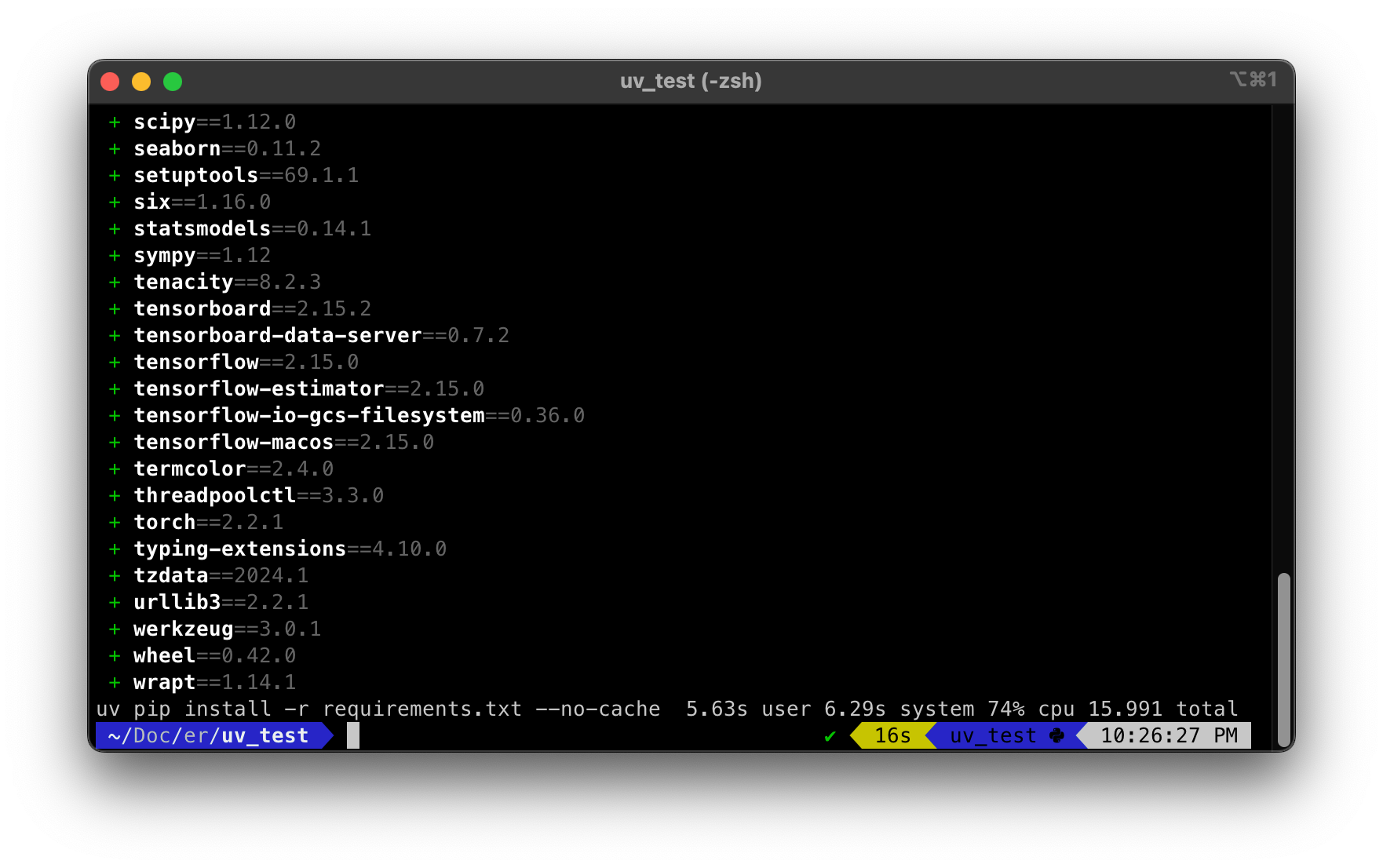1383x868 pixels.
Task: Click the "seaborn==0.11.2" line
Action: pyautogui.click(x=215, y=148)
